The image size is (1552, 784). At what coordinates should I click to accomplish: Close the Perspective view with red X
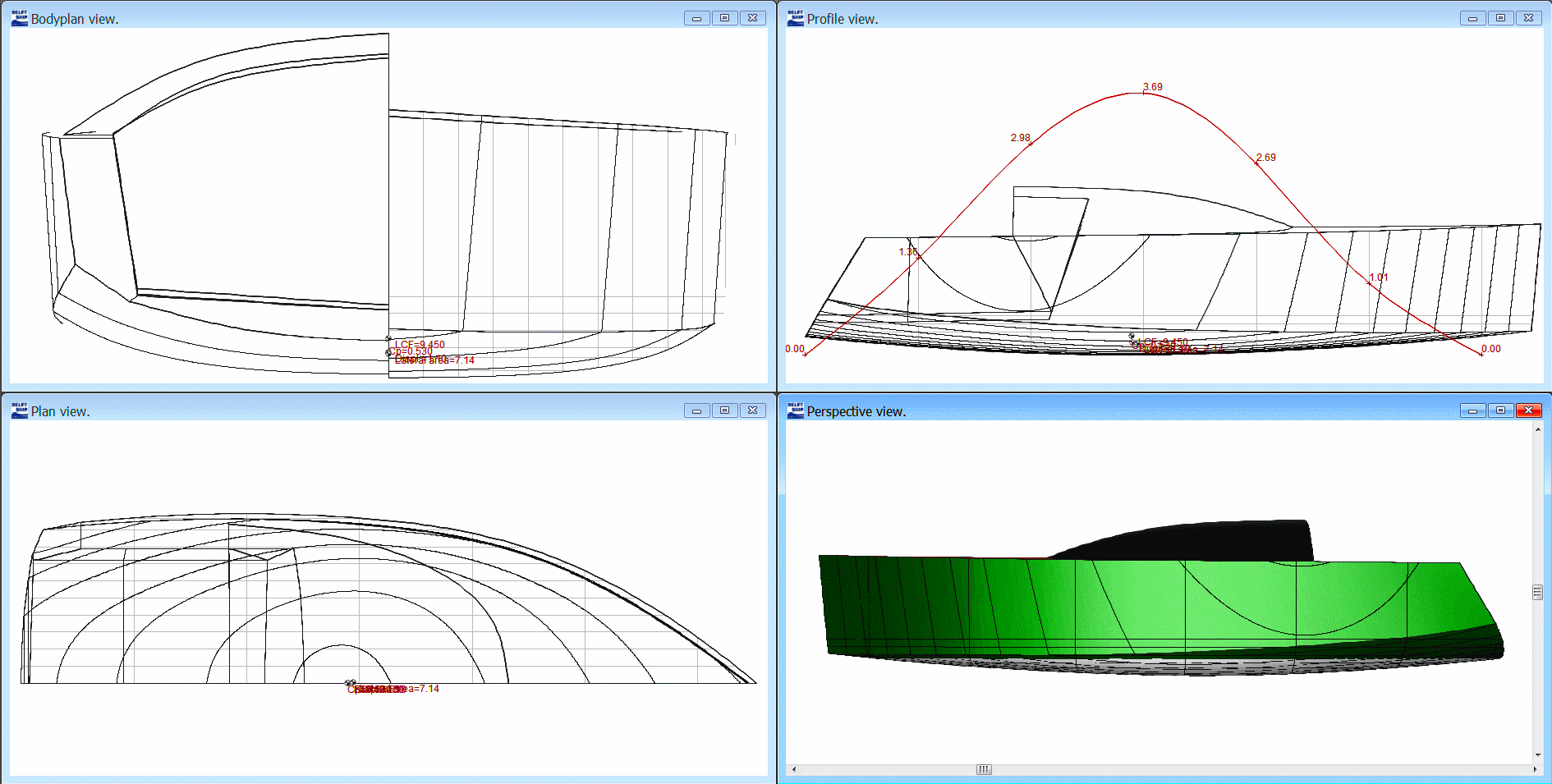tap(1528, 410)
